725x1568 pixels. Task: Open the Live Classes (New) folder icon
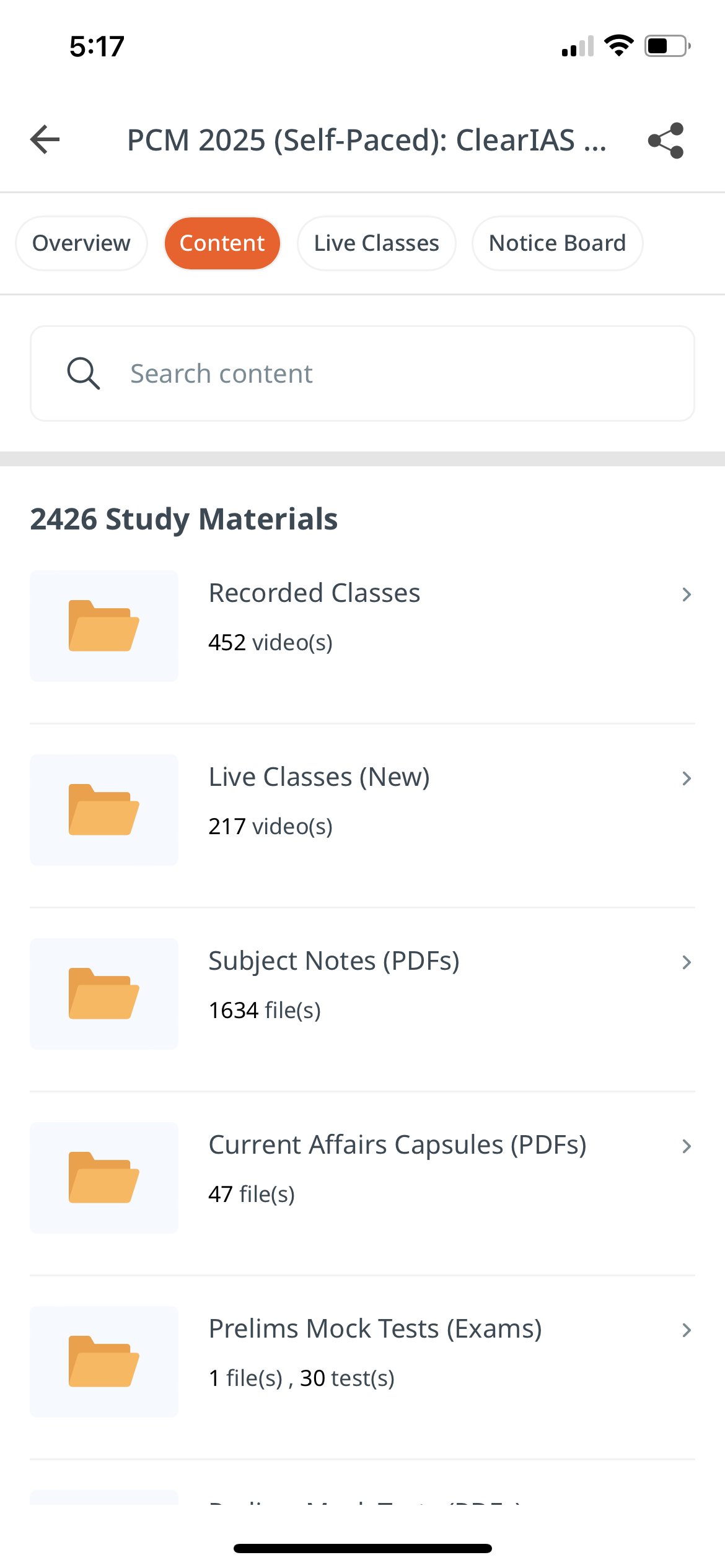[x=104, y=810]
